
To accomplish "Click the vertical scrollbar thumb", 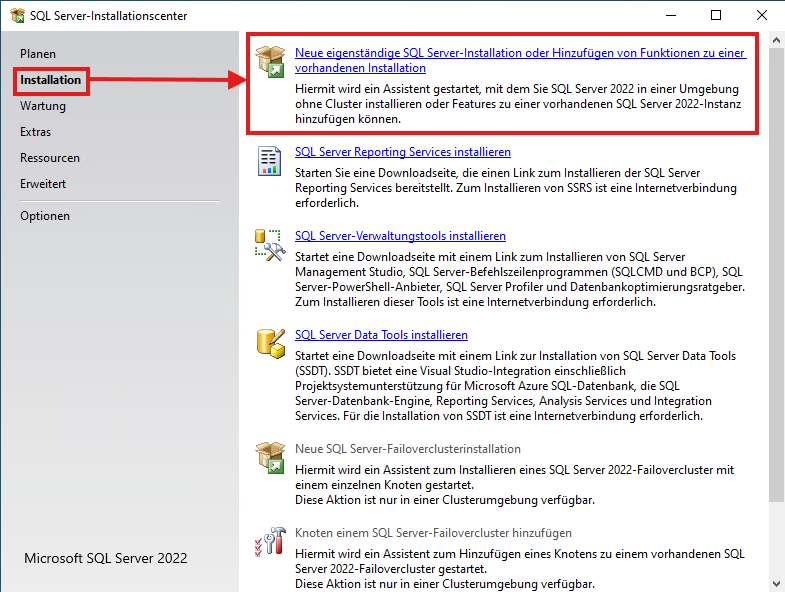I will click(777, 274).
